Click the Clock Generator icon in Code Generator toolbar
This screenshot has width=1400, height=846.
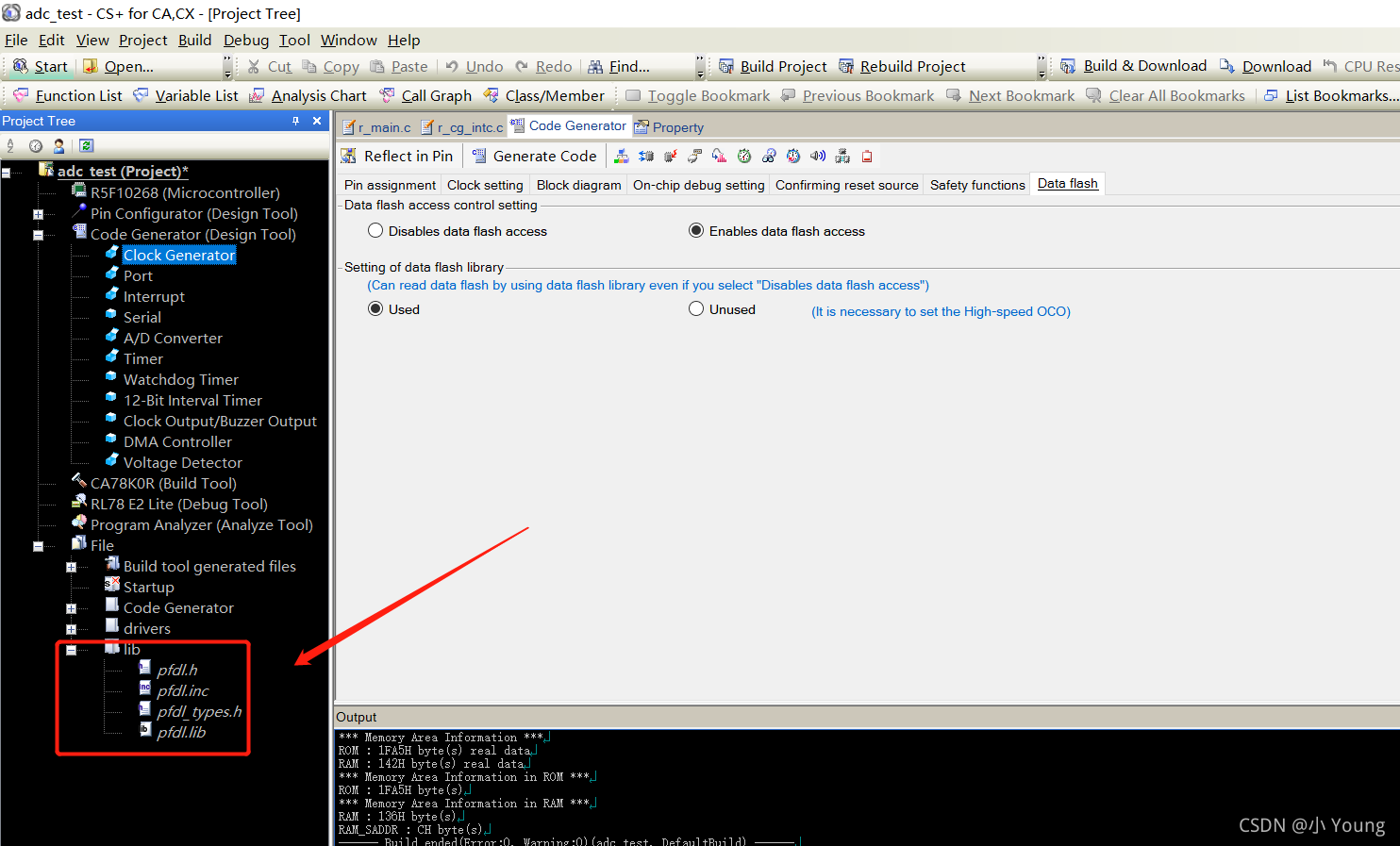[x=622, y=157]
